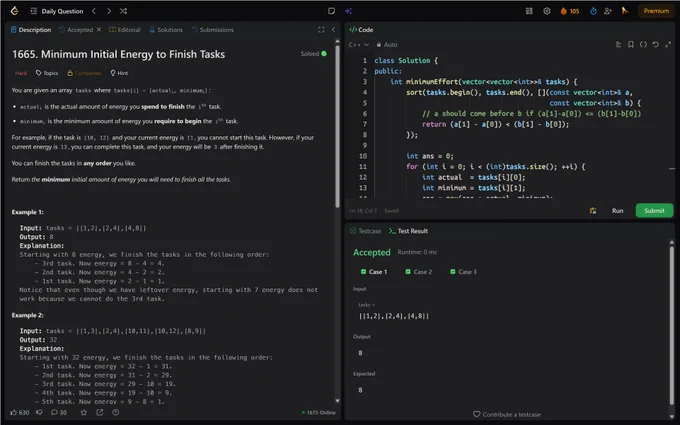Open the Daily Question problem list
This screenshot has height=425, width=680.
coord(57,11)
